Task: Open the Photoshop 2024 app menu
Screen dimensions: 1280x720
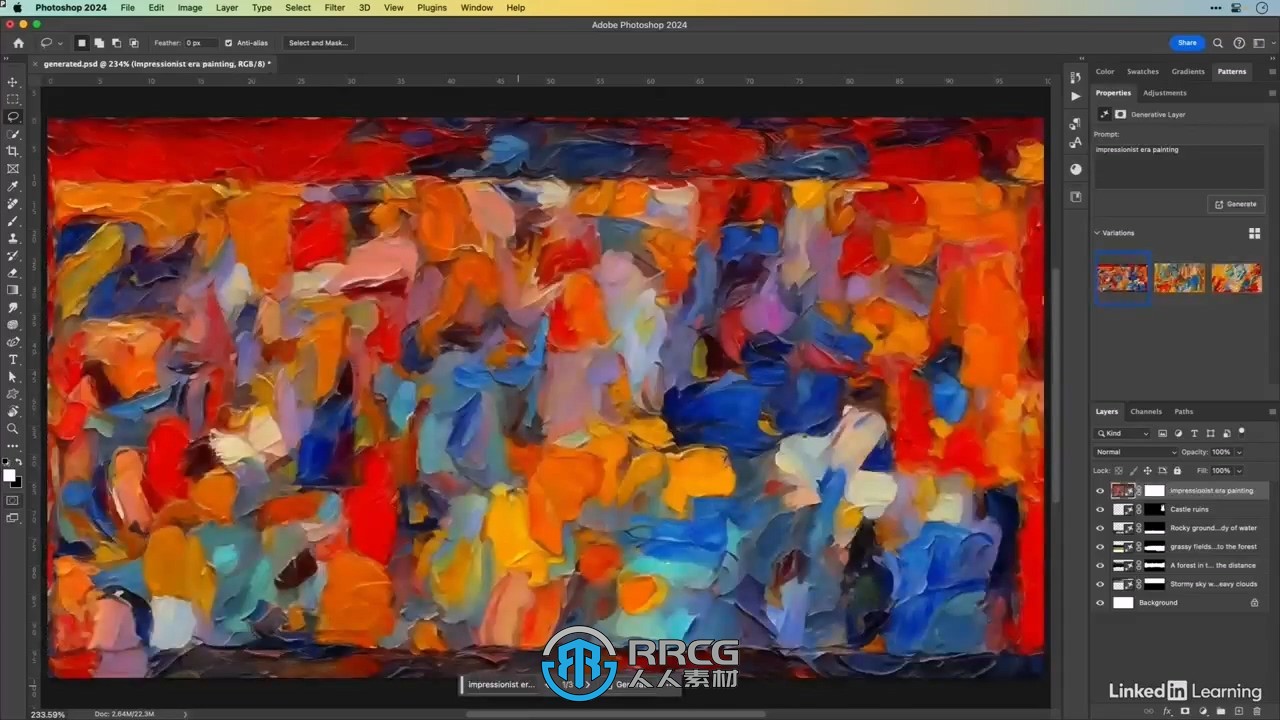Action: coord(70,7)
